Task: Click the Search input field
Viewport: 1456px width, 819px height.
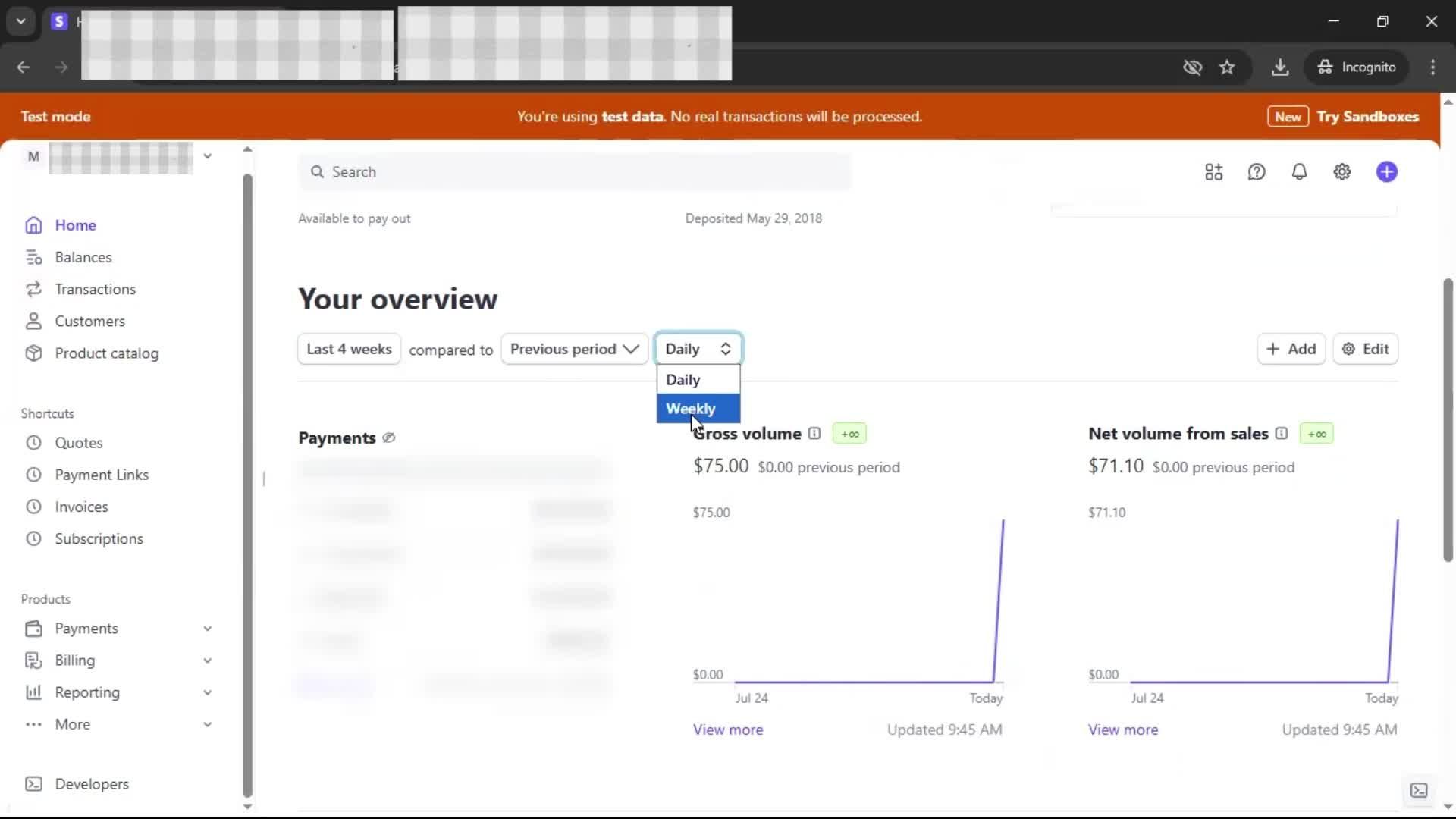Action: tap(575, 172)
